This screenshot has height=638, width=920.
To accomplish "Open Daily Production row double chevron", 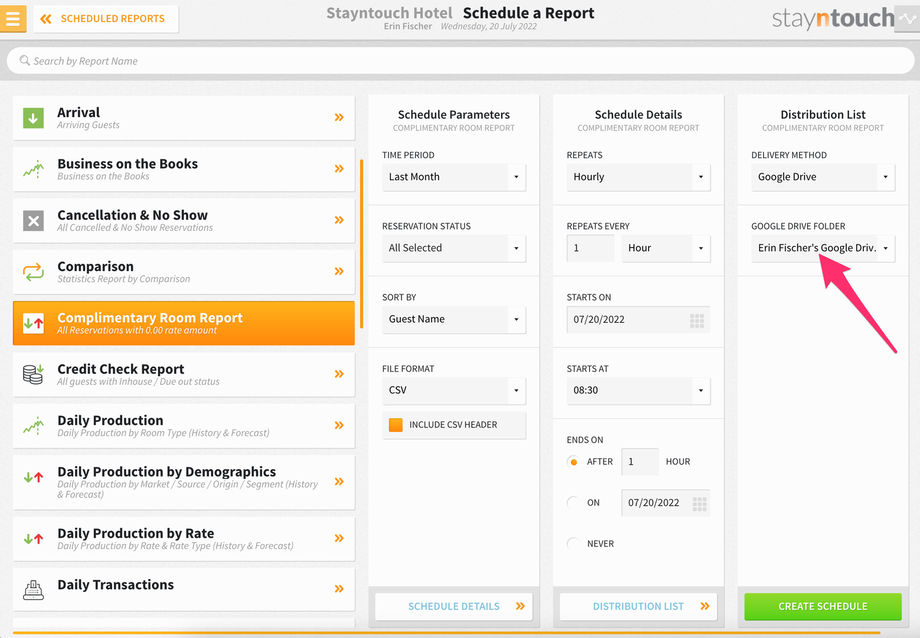I will tap(339, 426).
